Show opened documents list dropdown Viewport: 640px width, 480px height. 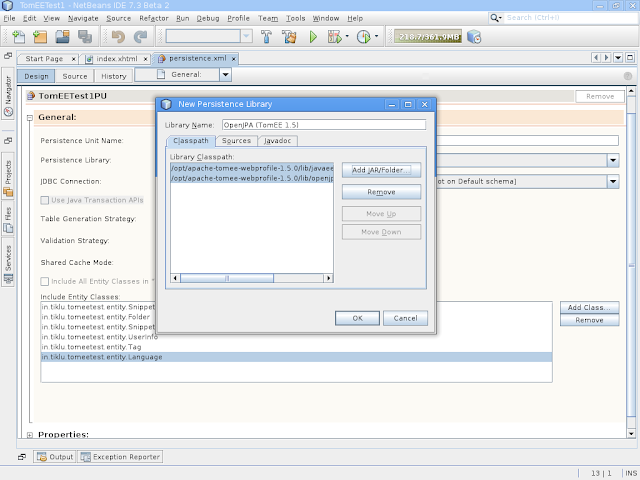coord(618,58)
